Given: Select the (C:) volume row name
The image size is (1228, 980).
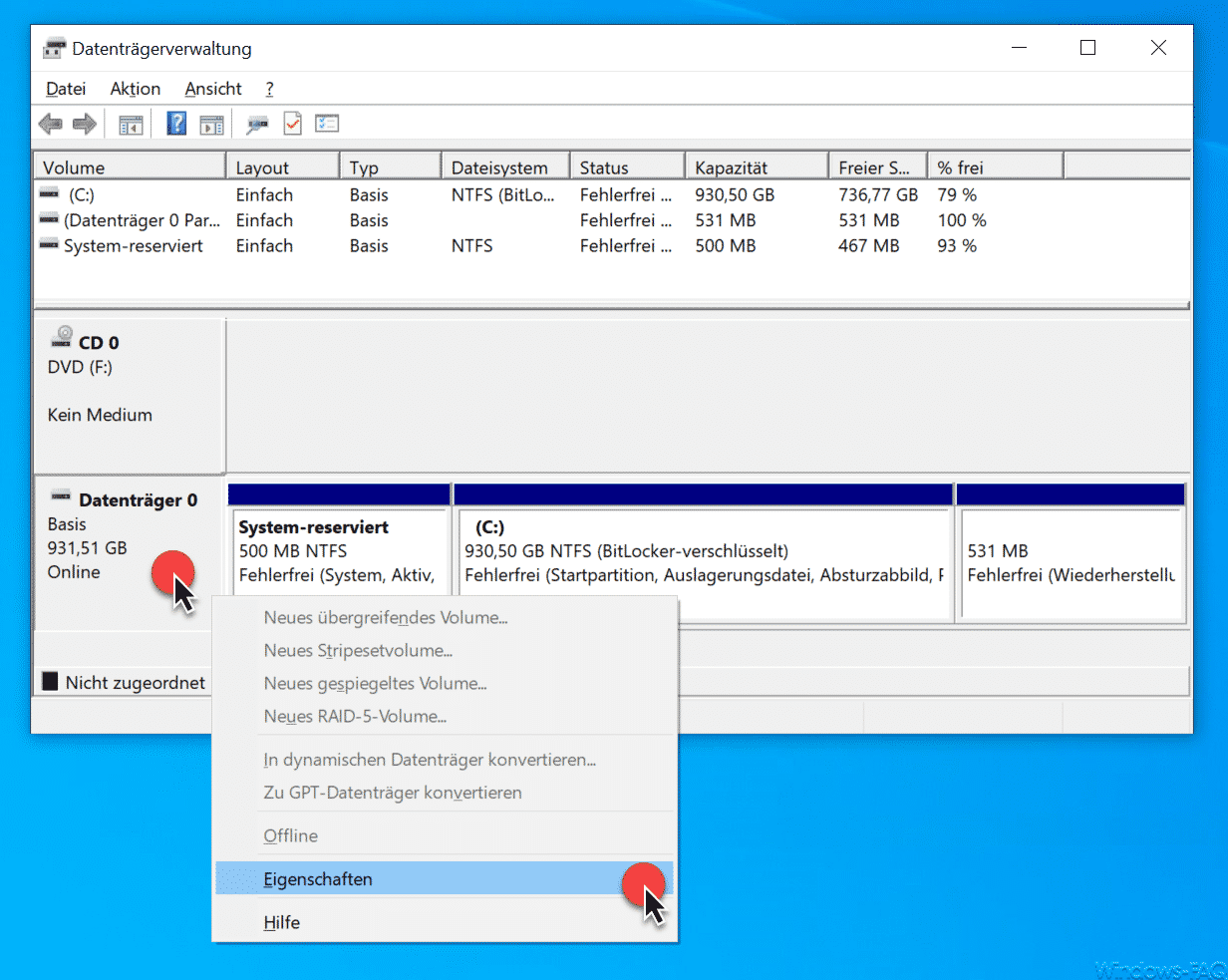Looking at the screenshot, I should coord(82,194).
